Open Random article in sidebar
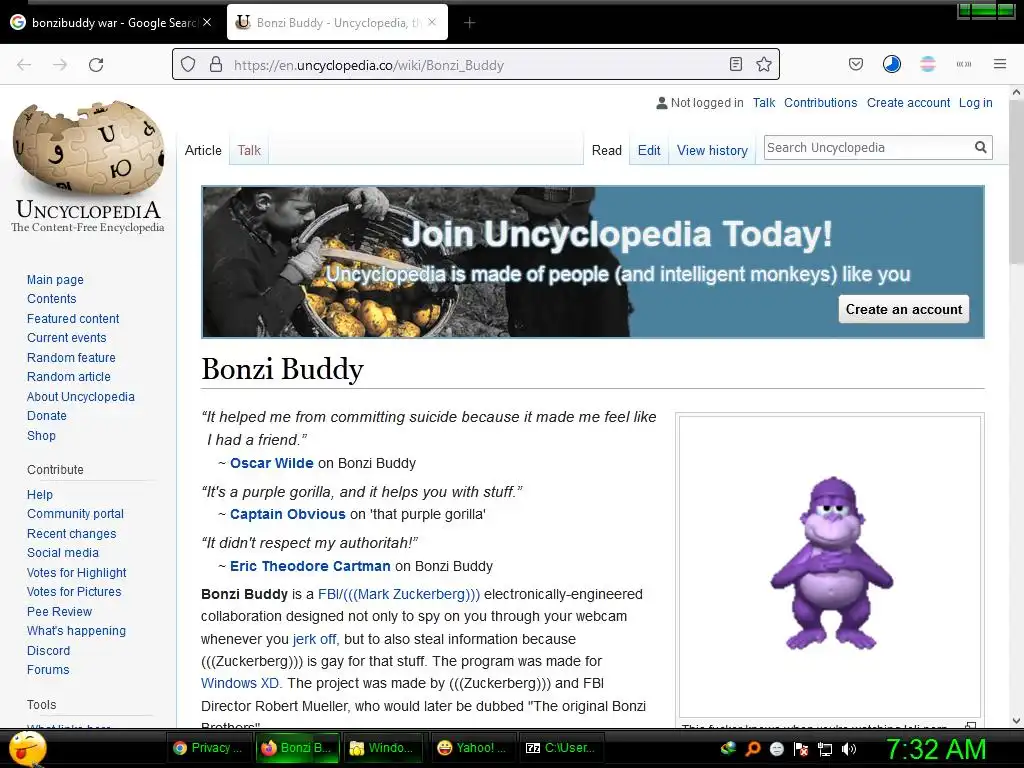1024x768 pixels. (69, 377)
